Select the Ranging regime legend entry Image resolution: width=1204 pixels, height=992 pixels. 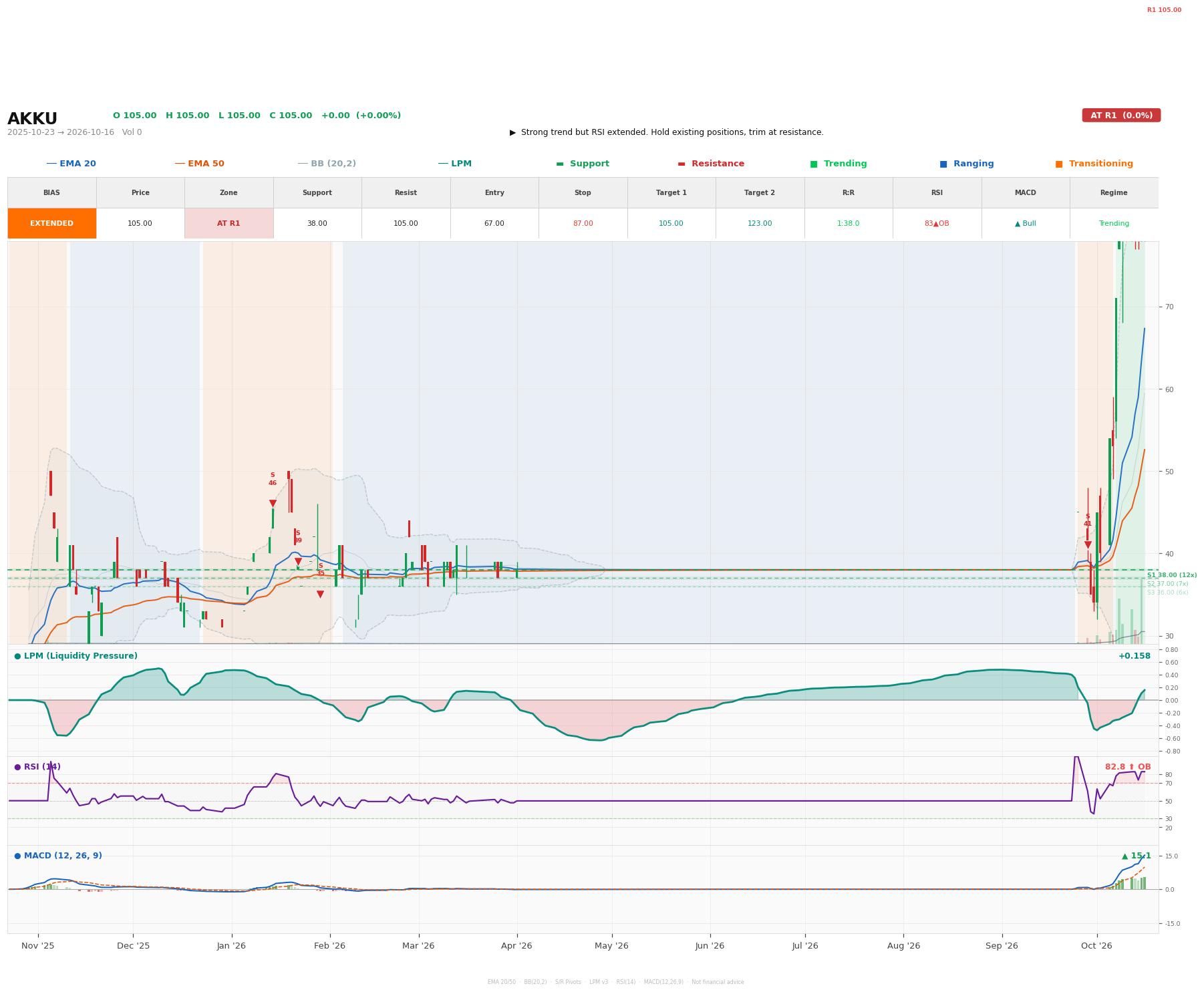click(967, 164)
